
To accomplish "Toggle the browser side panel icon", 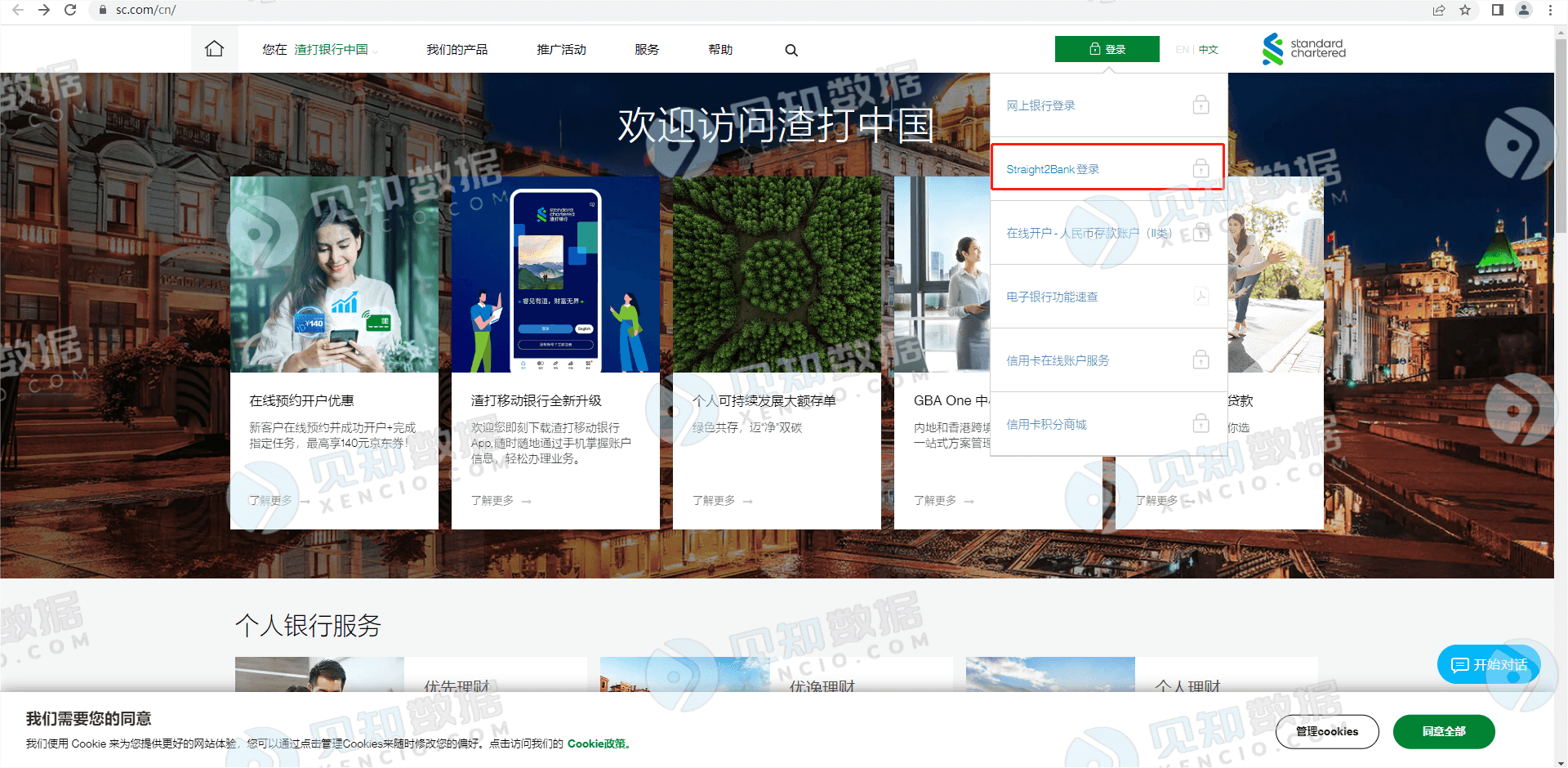I will click(x=1497, y=10).
